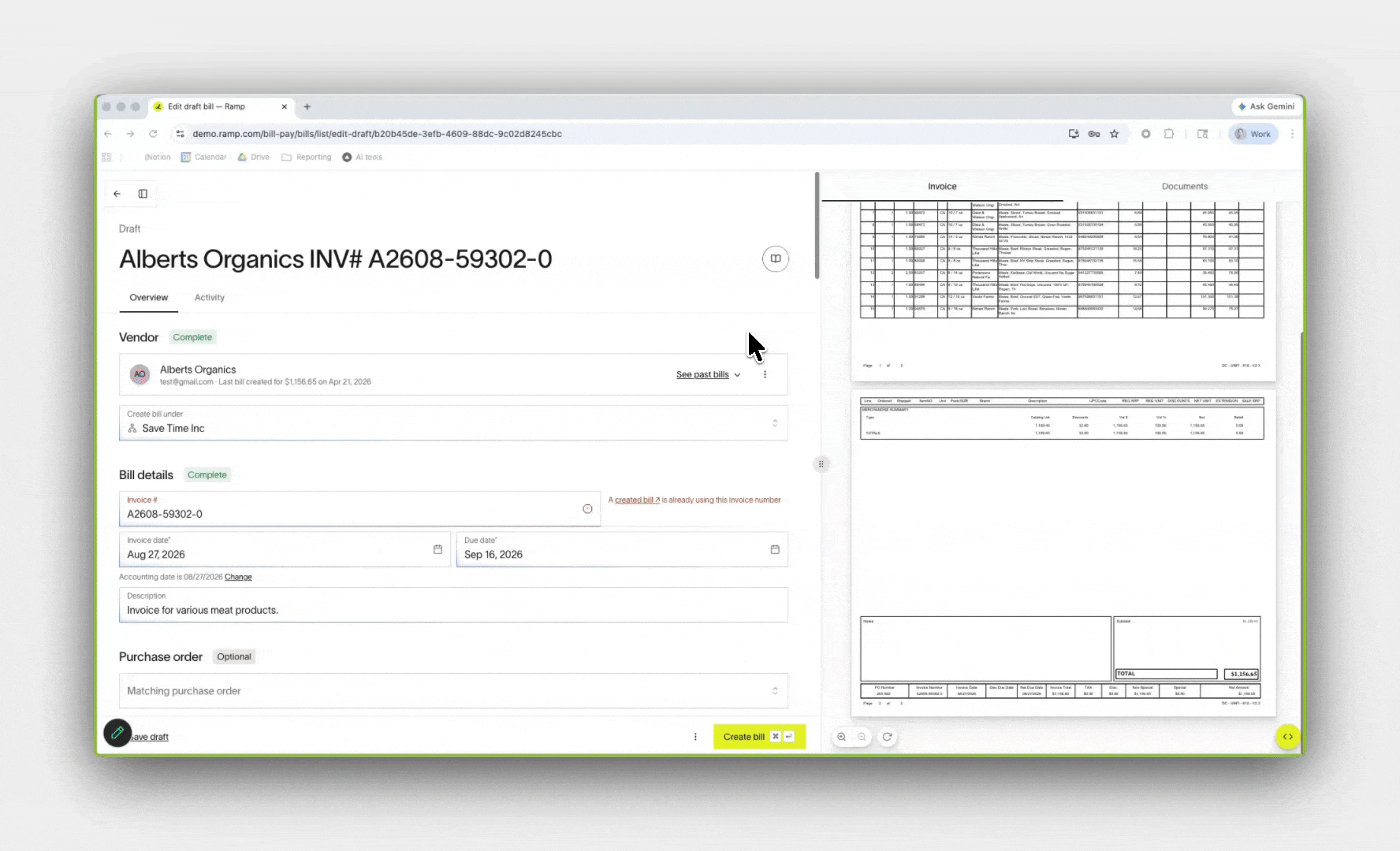Open a new browser tab
1400x851 pixels.
click(307, 106)
